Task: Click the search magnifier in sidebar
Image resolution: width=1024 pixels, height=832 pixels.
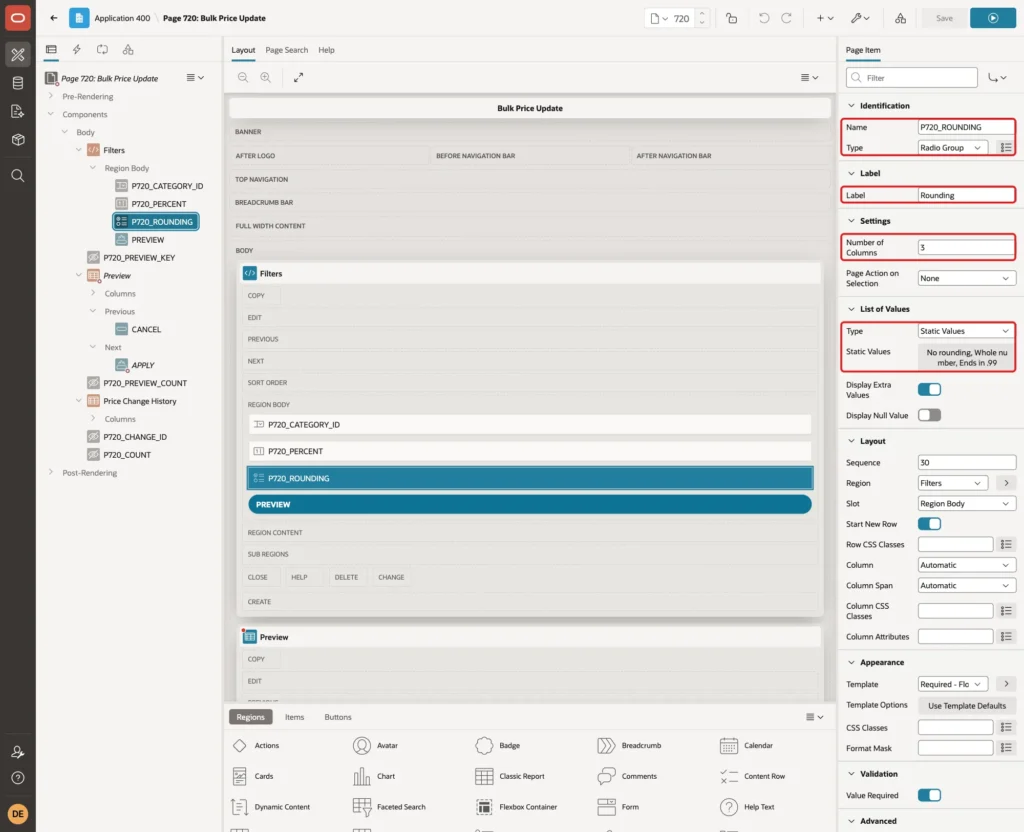Action: pyautogui.click(x=18, y=176)
